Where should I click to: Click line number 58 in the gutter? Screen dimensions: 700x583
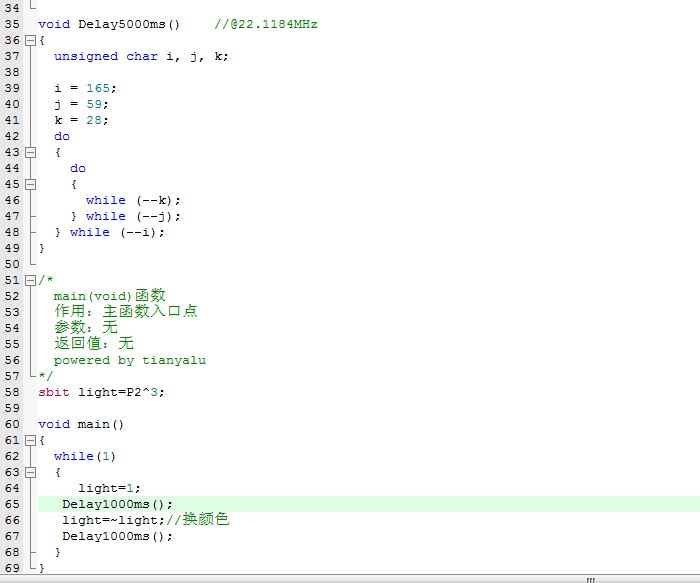click(12, 392)
